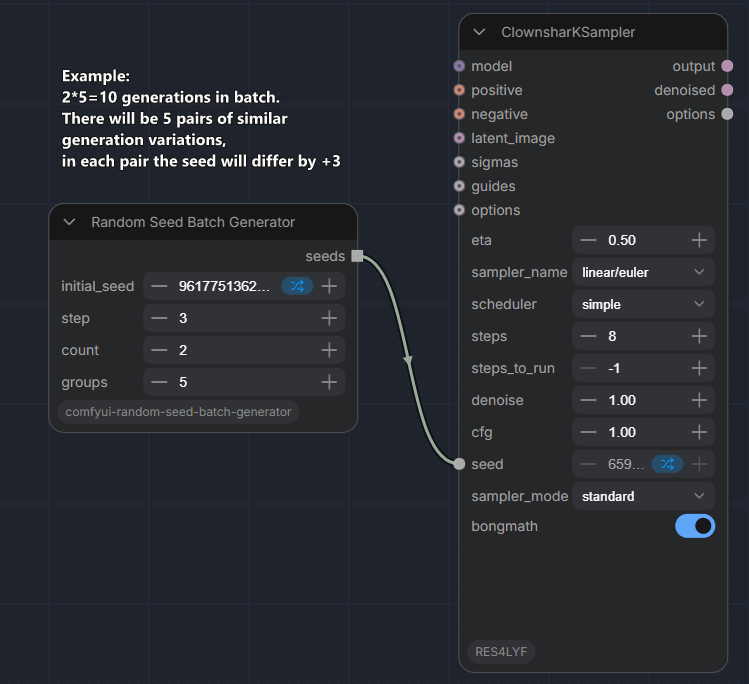Click the sigmas input socket
The width and height of the screenshot is (749, 684).
459,162
